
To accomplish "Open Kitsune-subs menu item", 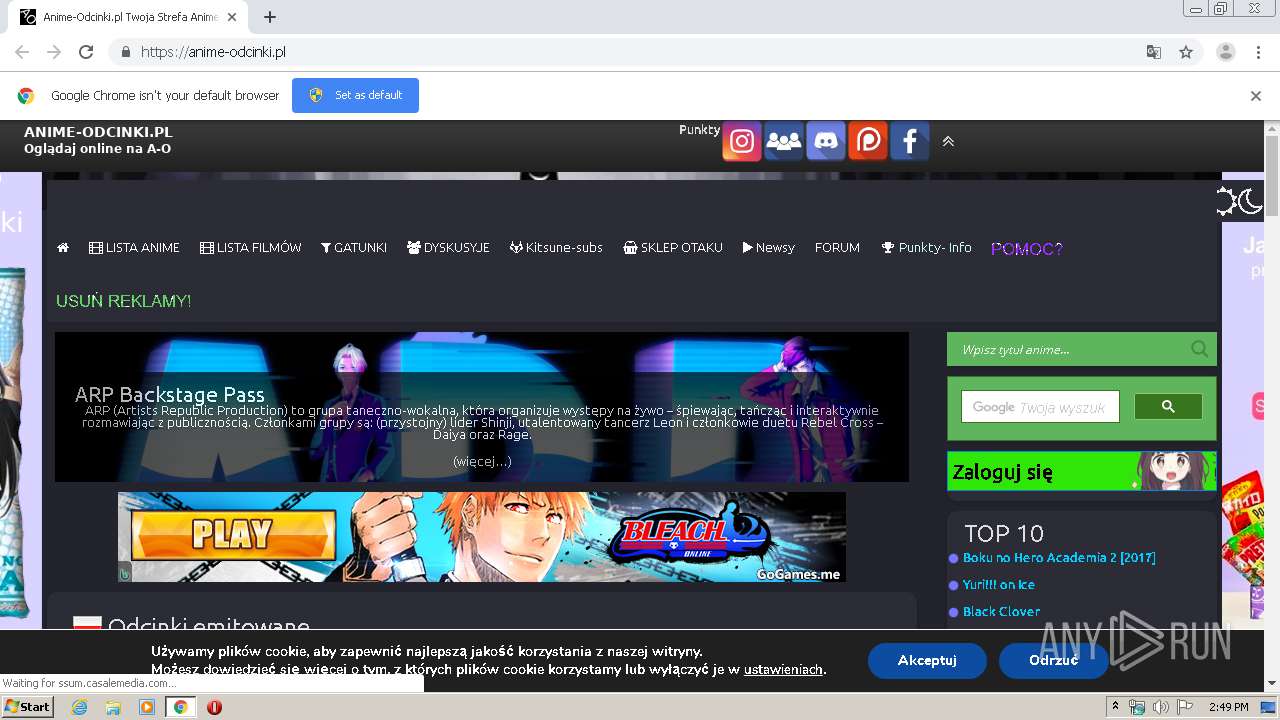I will 556,247.
